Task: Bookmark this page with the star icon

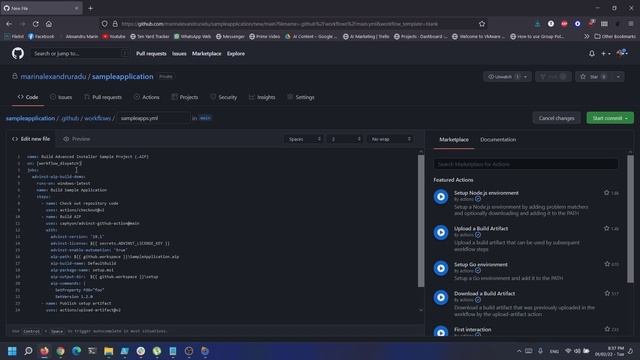Action: tap(482, 24)
